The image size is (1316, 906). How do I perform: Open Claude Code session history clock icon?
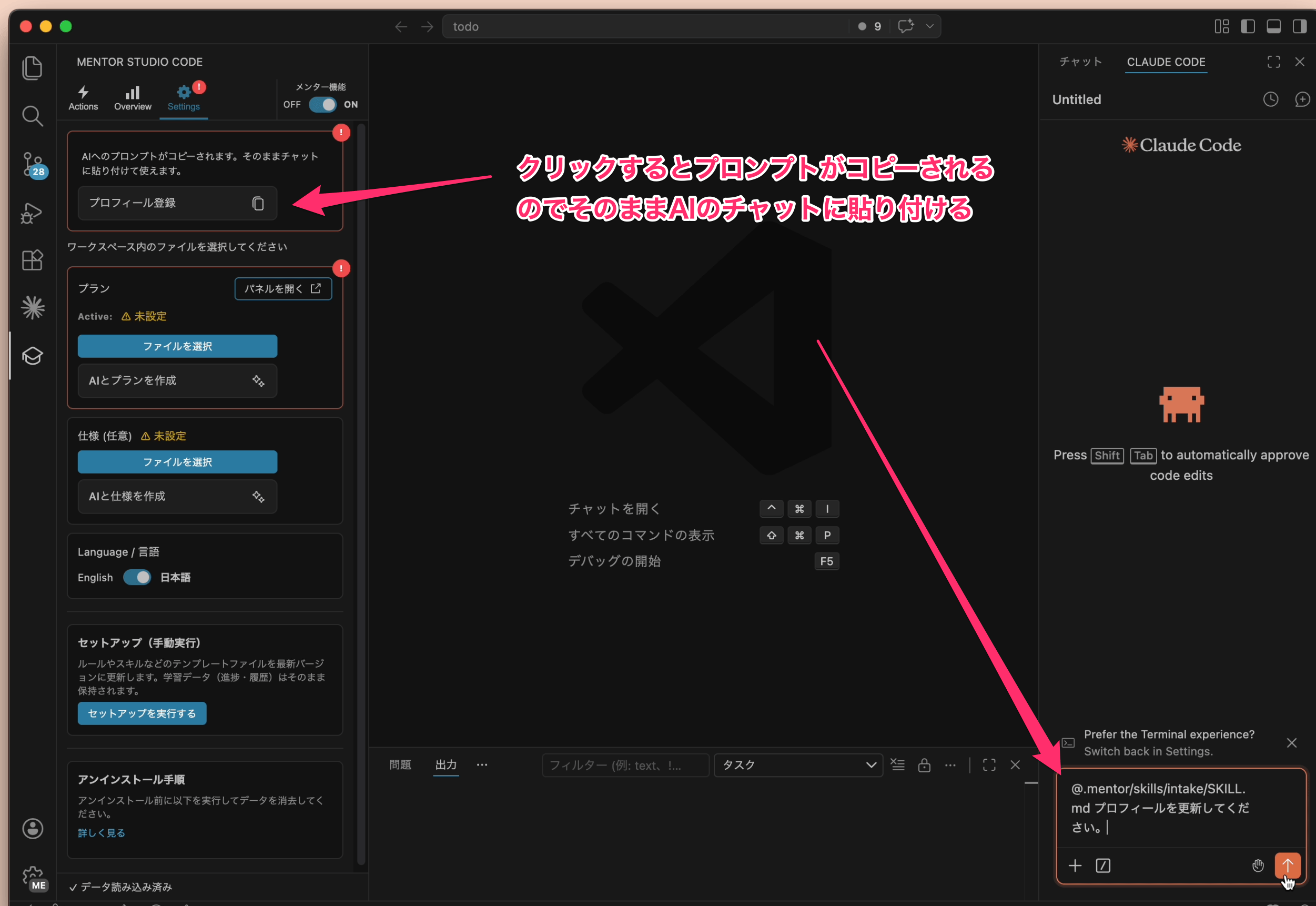(x=1271, y=99)
